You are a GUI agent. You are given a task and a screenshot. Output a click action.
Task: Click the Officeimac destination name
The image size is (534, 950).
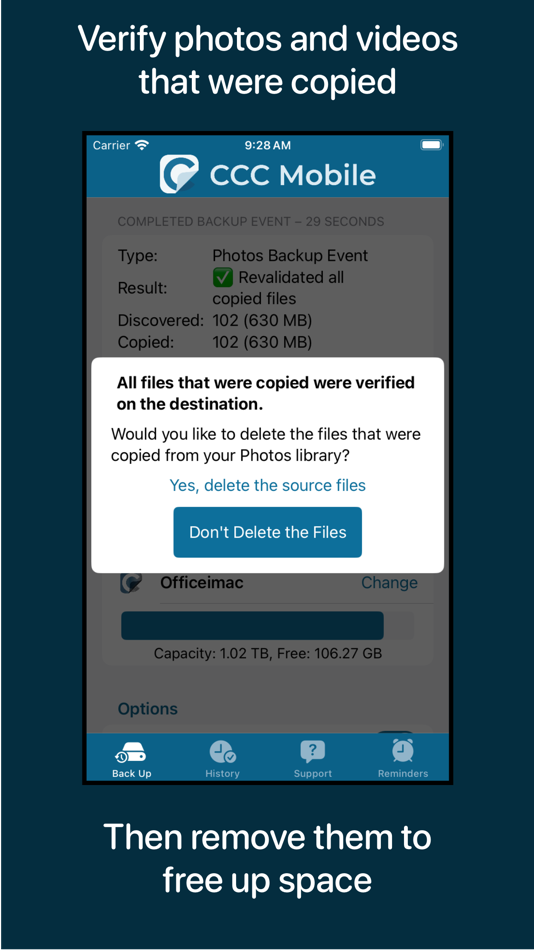point(202,583)
